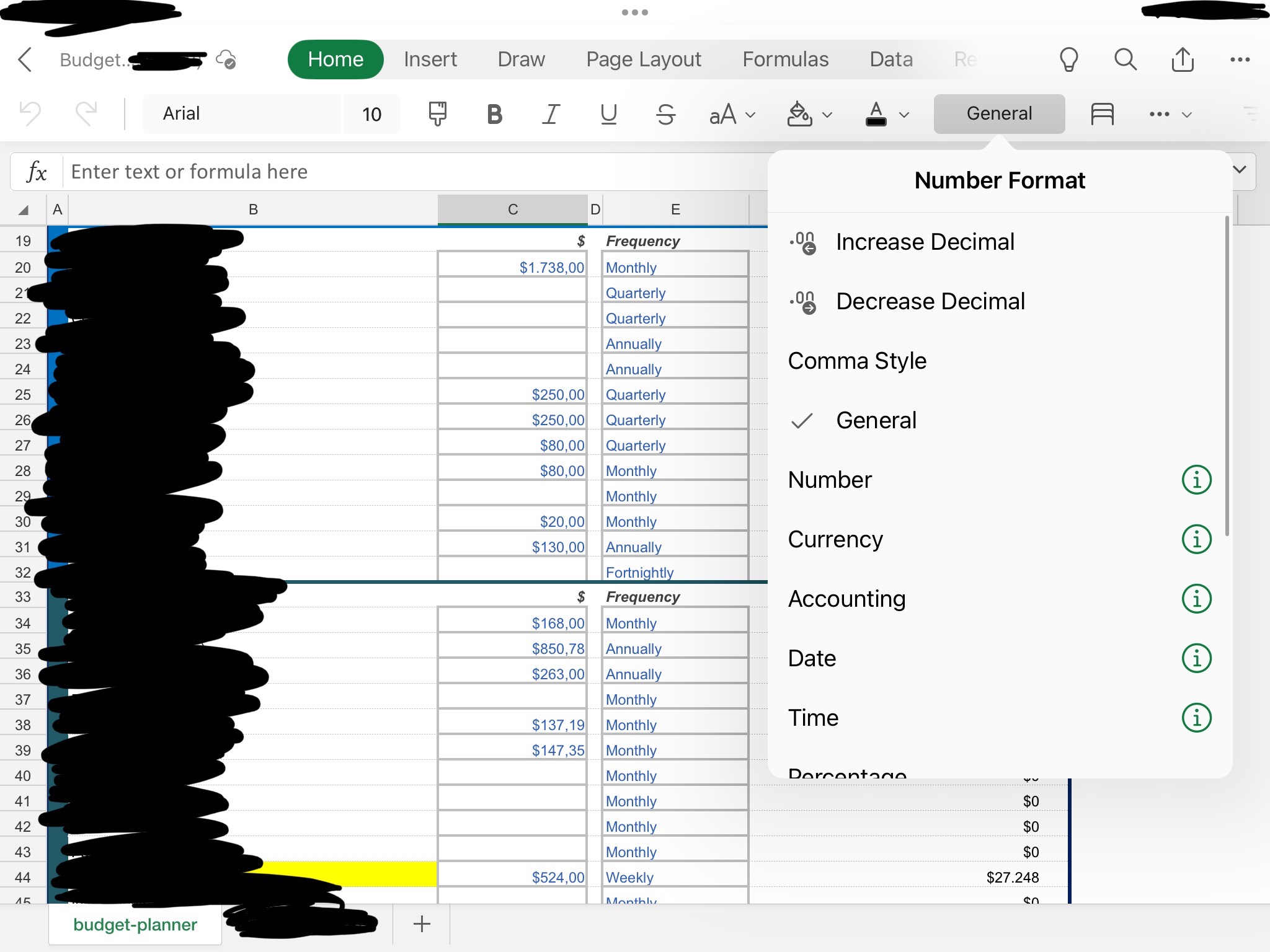Select the General number format option
The width and height of the screenshot is (1270, 952).
876,420
